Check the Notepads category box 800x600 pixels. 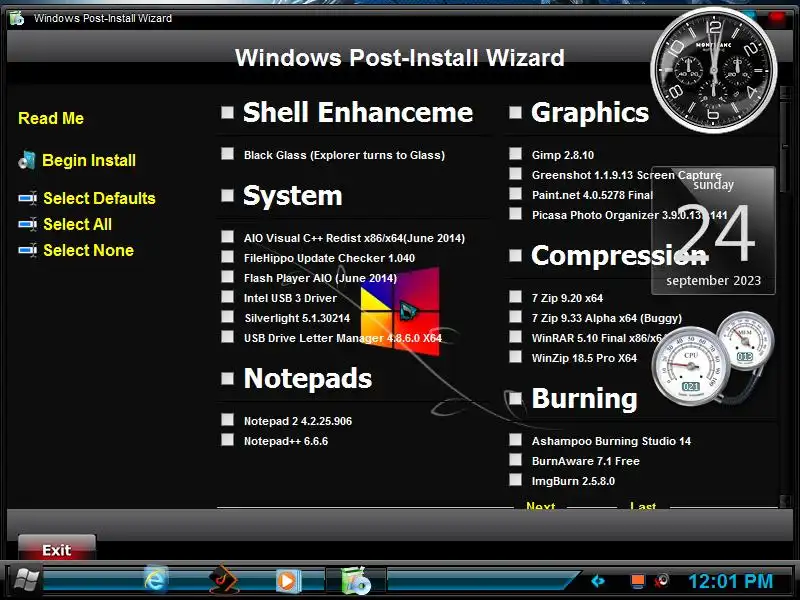[228, 378]
